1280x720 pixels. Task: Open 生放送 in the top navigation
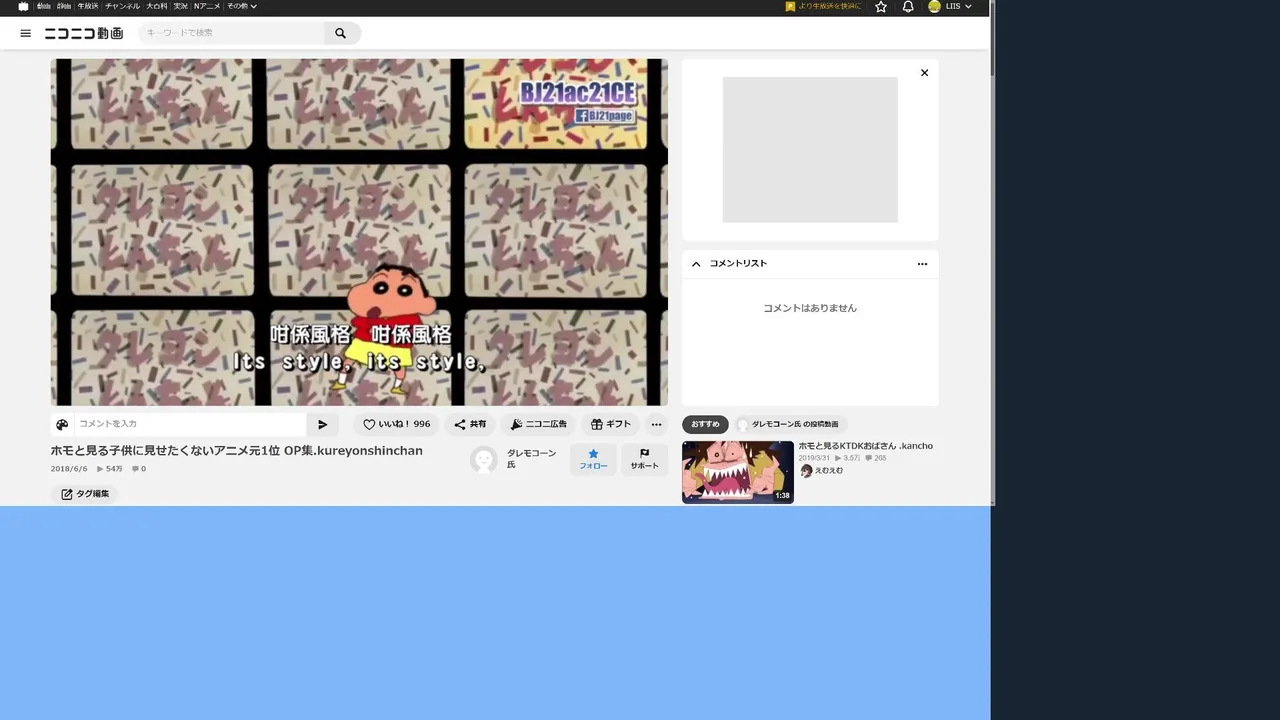point(89,6)
